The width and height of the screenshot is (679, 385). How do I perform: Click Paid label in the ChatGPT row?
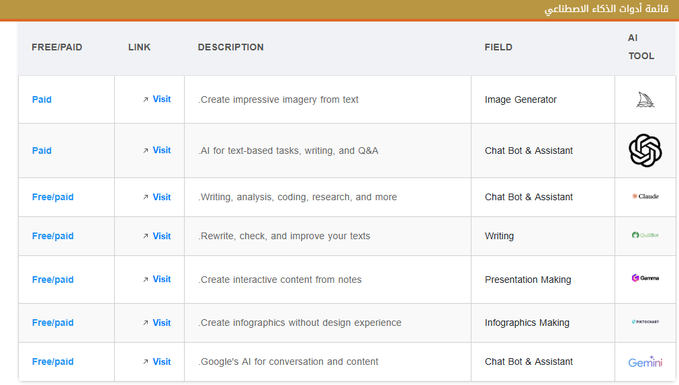[42, 151]
